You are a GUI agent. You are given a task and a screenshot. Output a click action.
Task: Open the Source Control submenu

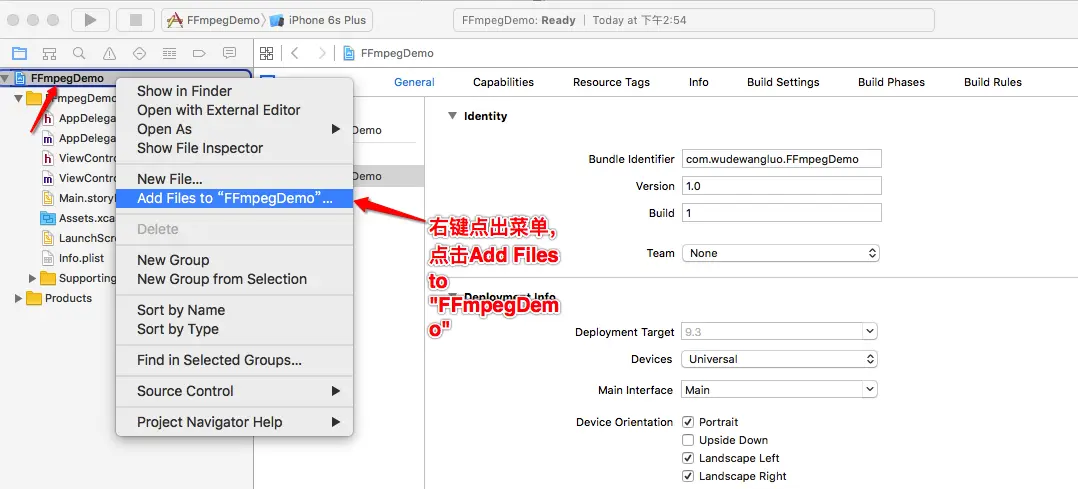click(x=234, y=391)
